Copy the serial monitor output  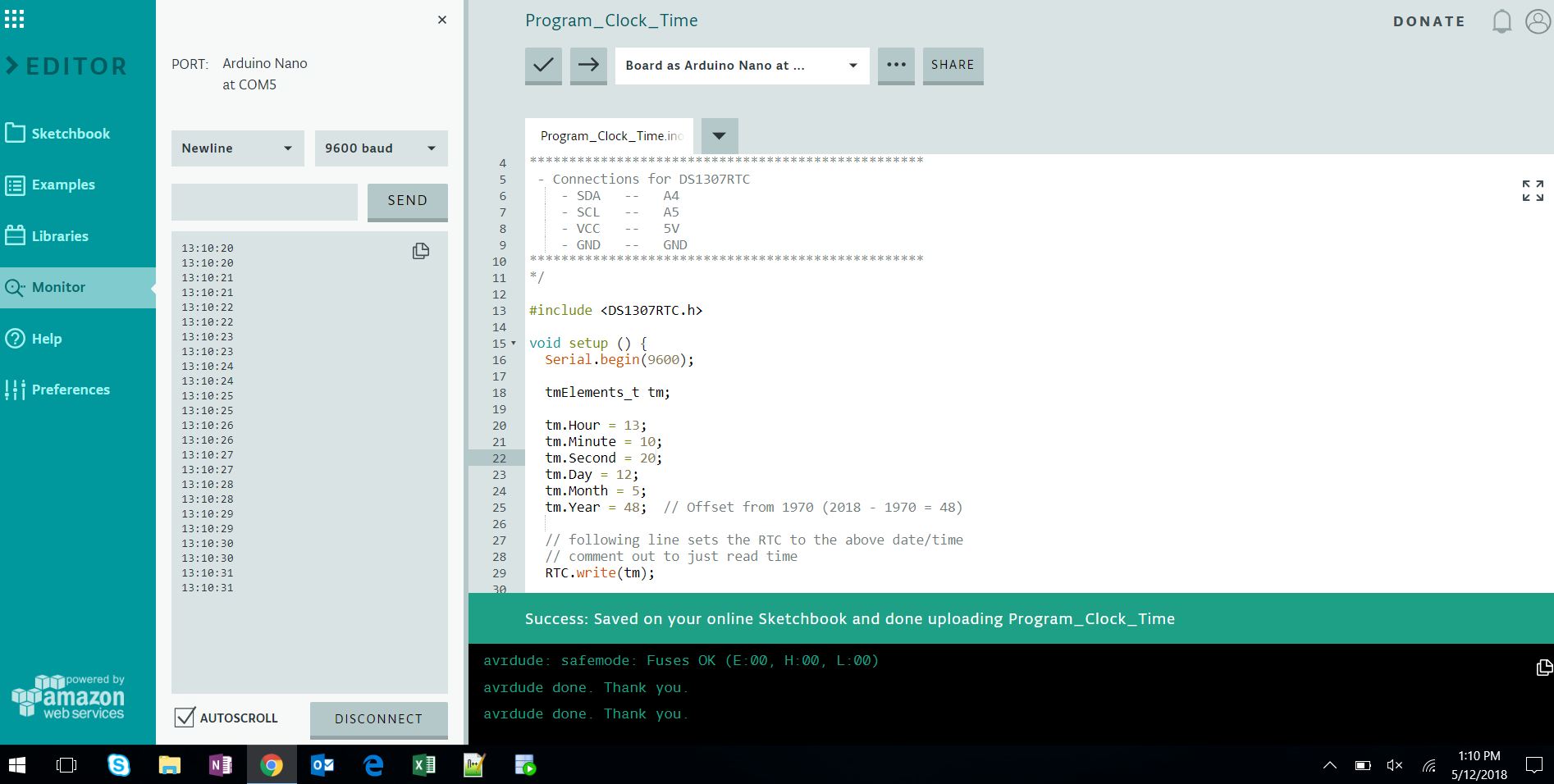(420, 251)
